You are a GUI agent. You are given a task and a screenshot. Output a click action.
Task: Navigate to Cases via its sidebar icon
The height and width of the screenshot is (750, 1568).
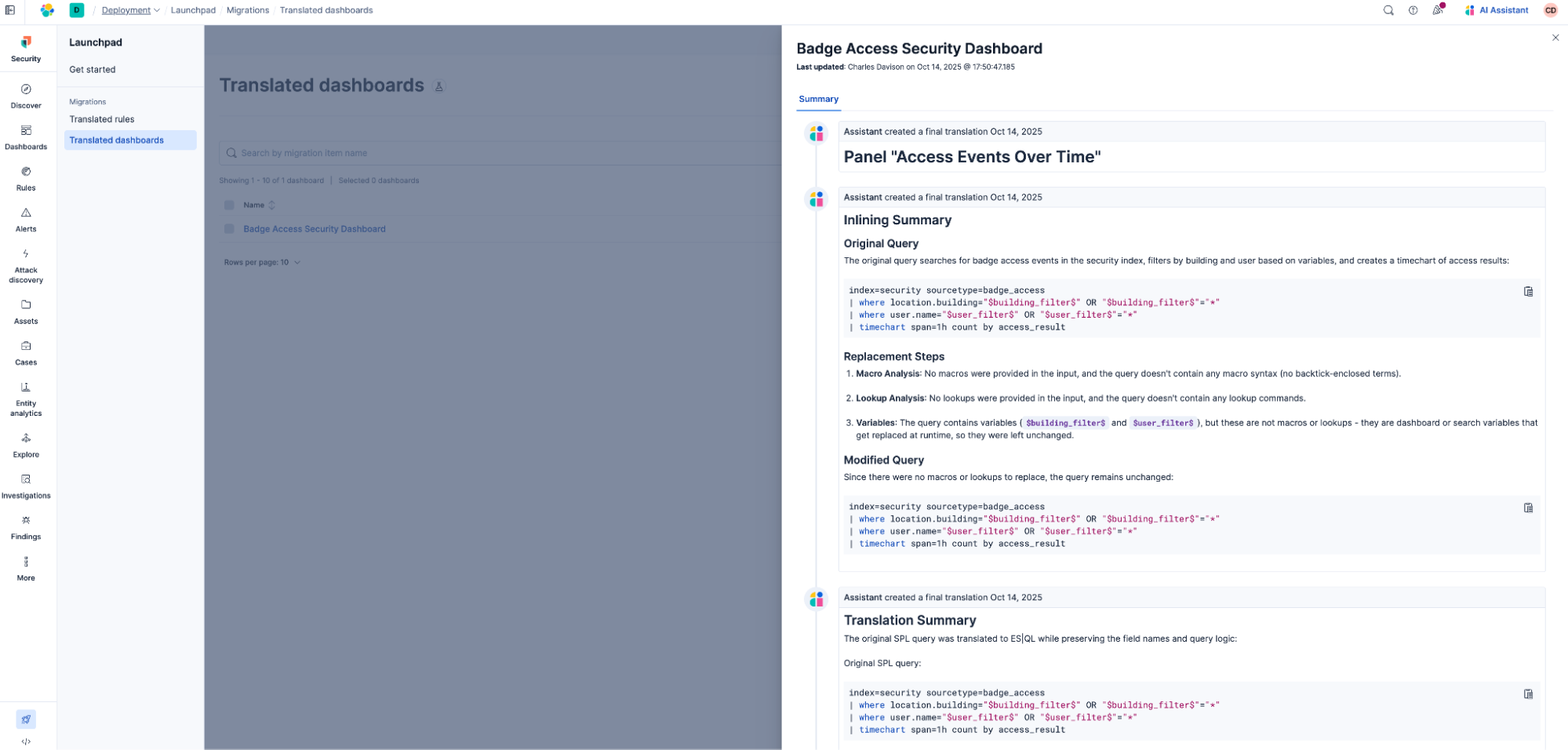point(26,351)
